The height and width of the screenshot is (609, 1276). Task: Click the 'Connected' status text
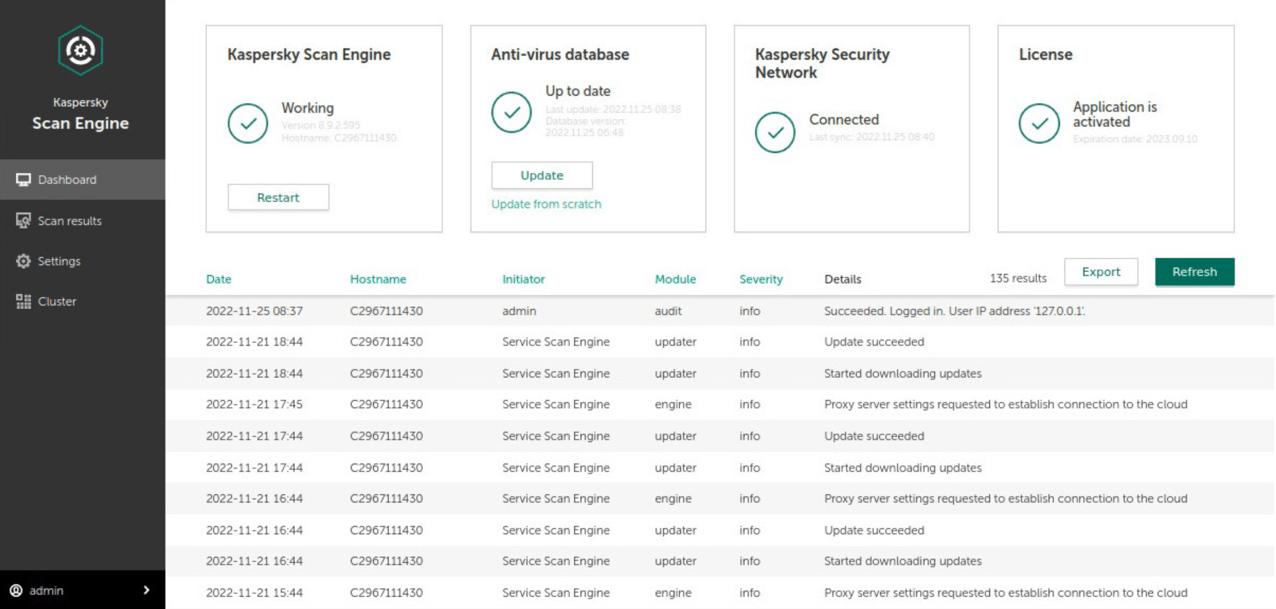coord(844,120)
